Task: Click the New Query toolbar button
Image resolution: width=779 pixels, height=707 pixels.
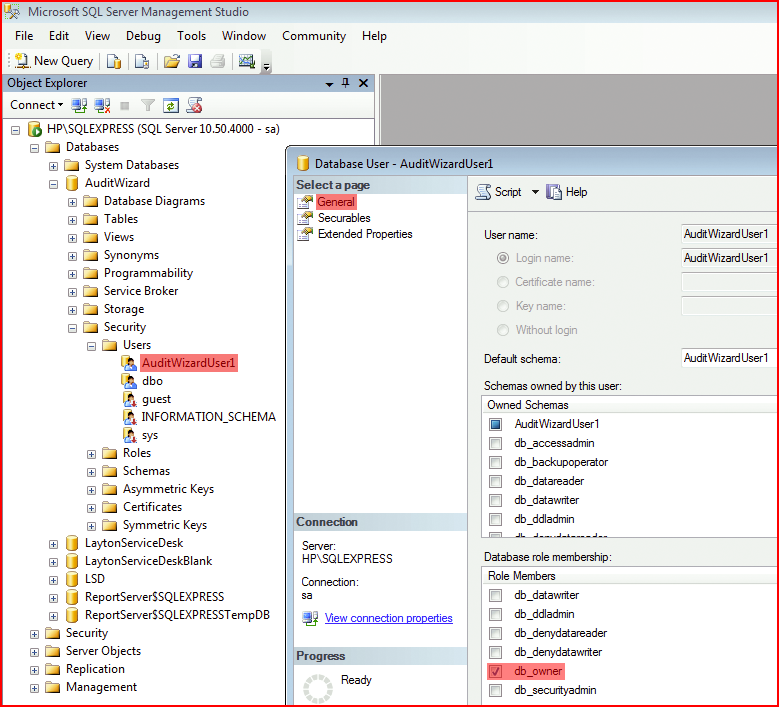Action: tap(54, 61)
